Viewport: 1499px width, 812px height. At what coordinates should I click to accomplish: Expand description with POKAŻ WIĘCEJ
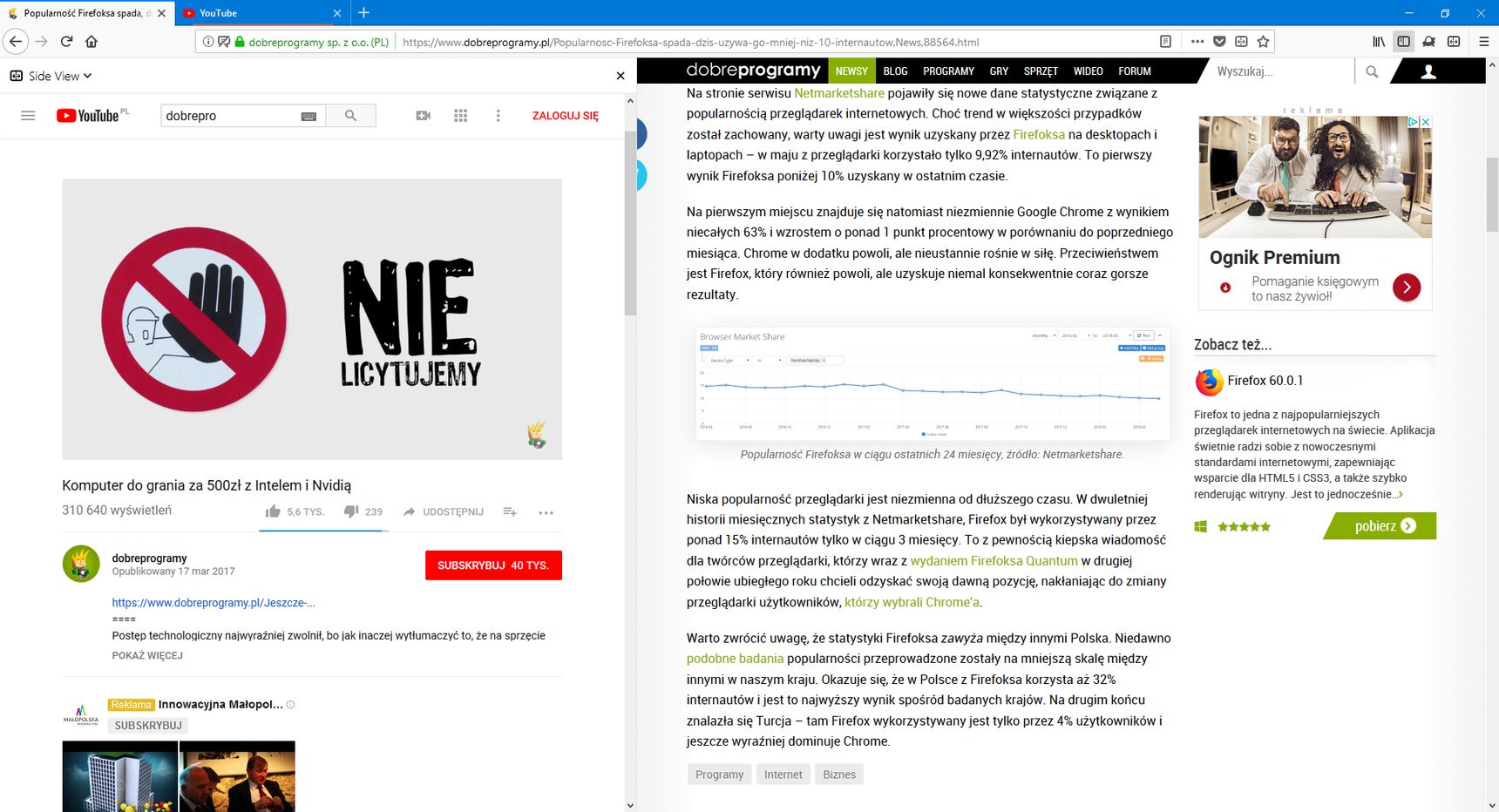(147, 655)
